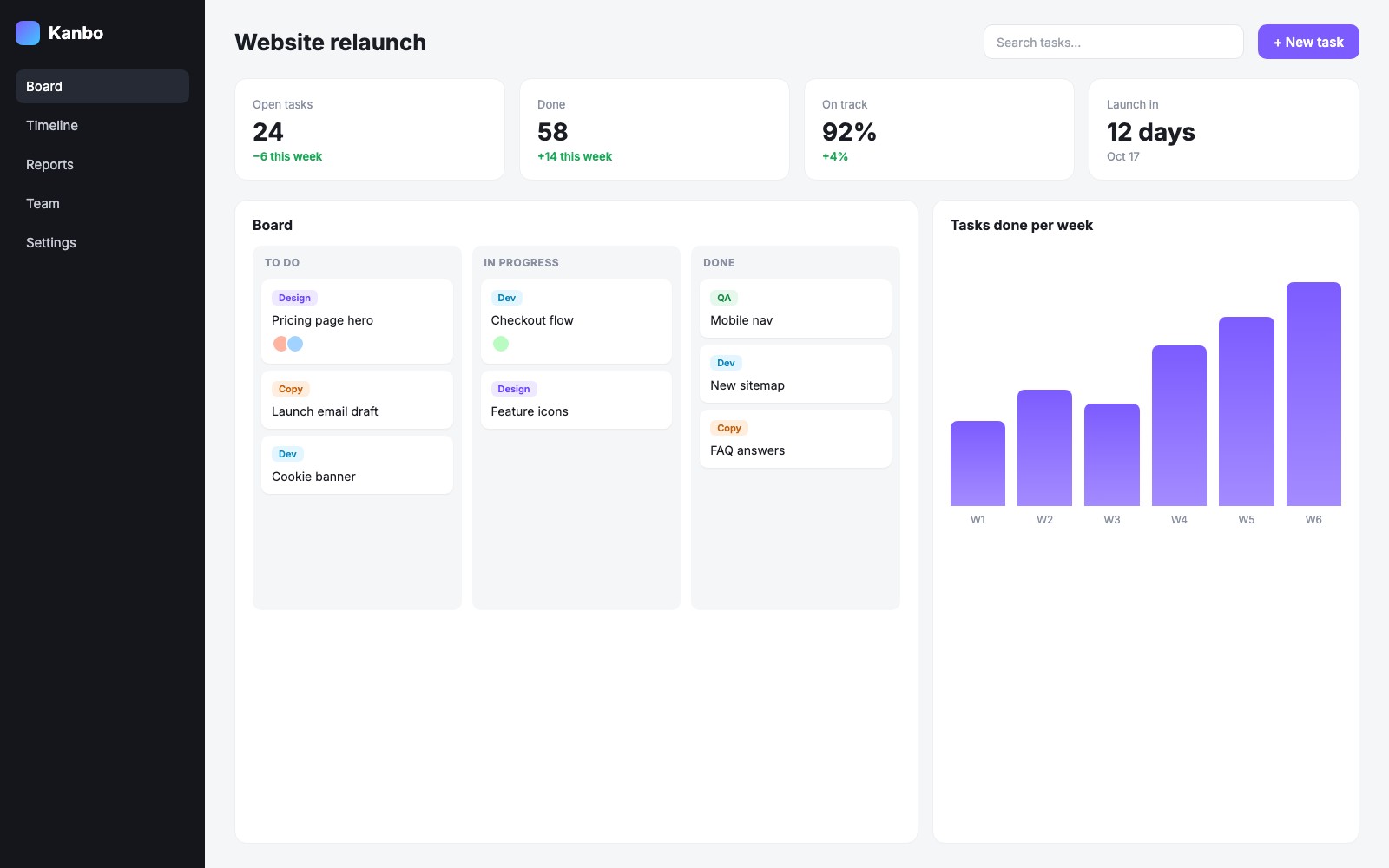1389x868 pixels.
Task: Select the W5 bar in the chart
Action: (x=1247, y=411)
